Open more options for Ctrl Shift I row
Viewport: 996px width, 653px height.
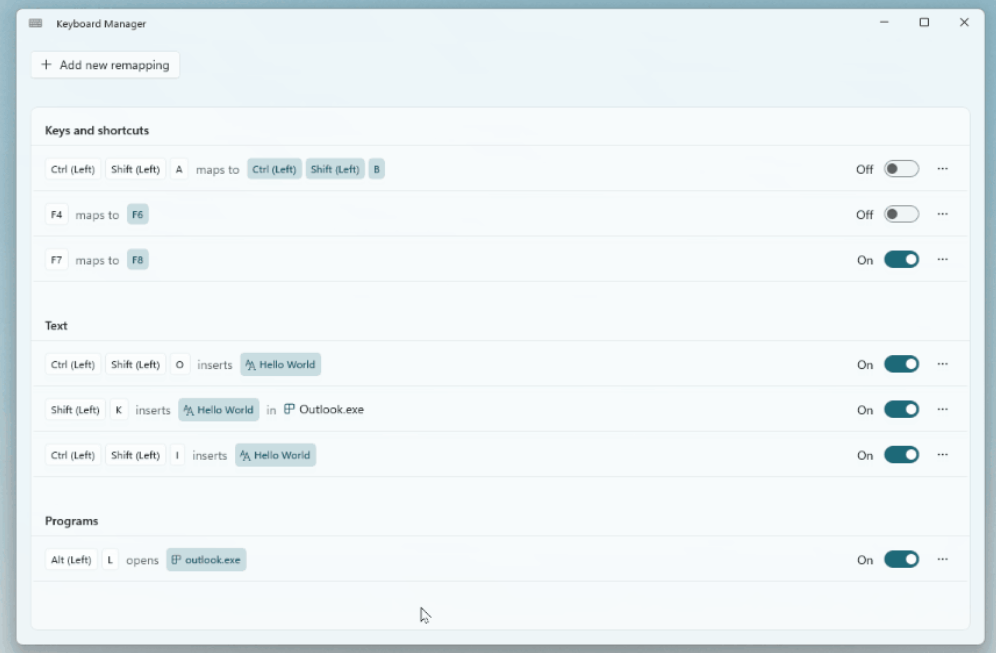(x=943, y=455)
